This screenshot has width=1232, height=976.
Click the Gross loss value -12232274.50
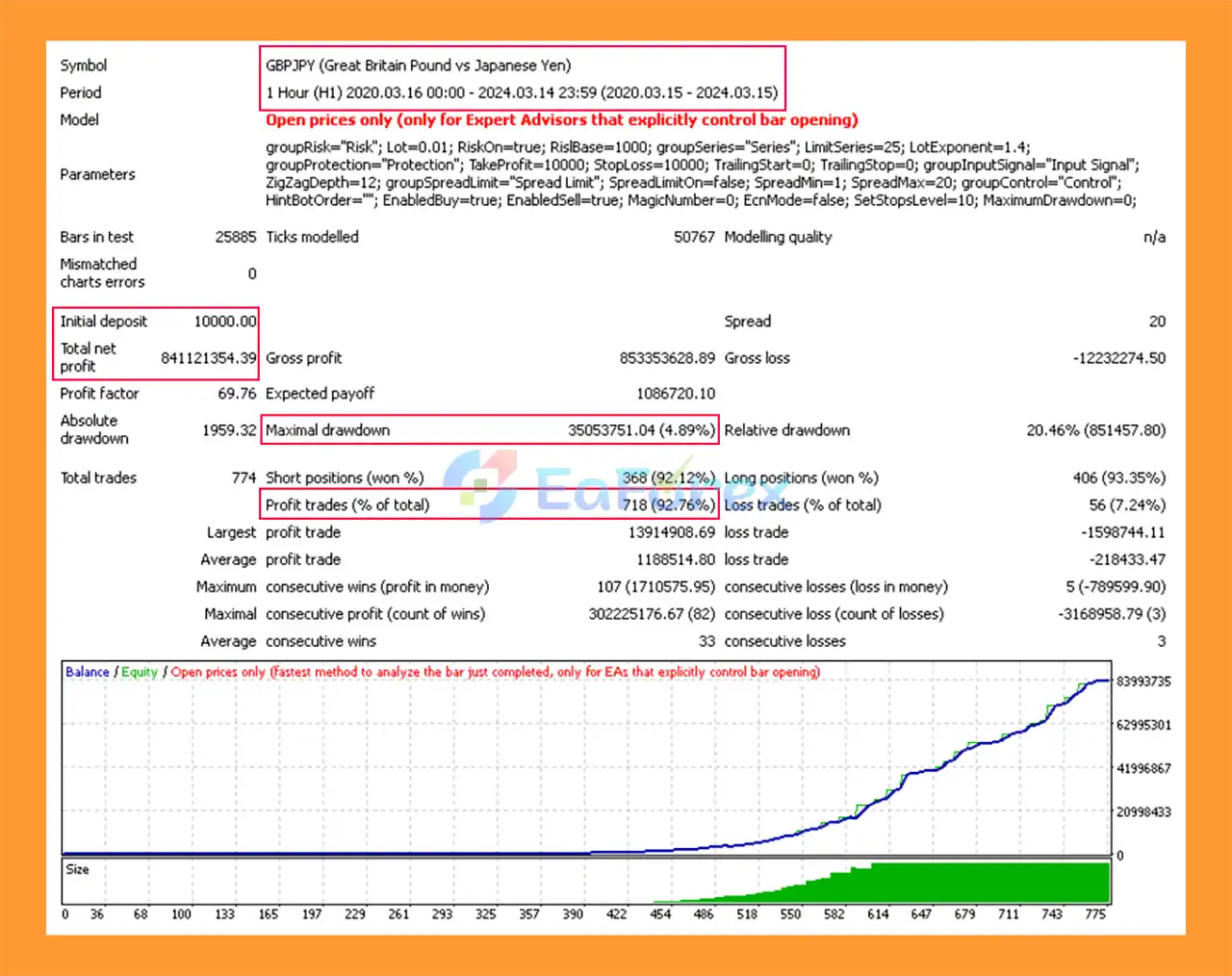[x=1118, y=358]
